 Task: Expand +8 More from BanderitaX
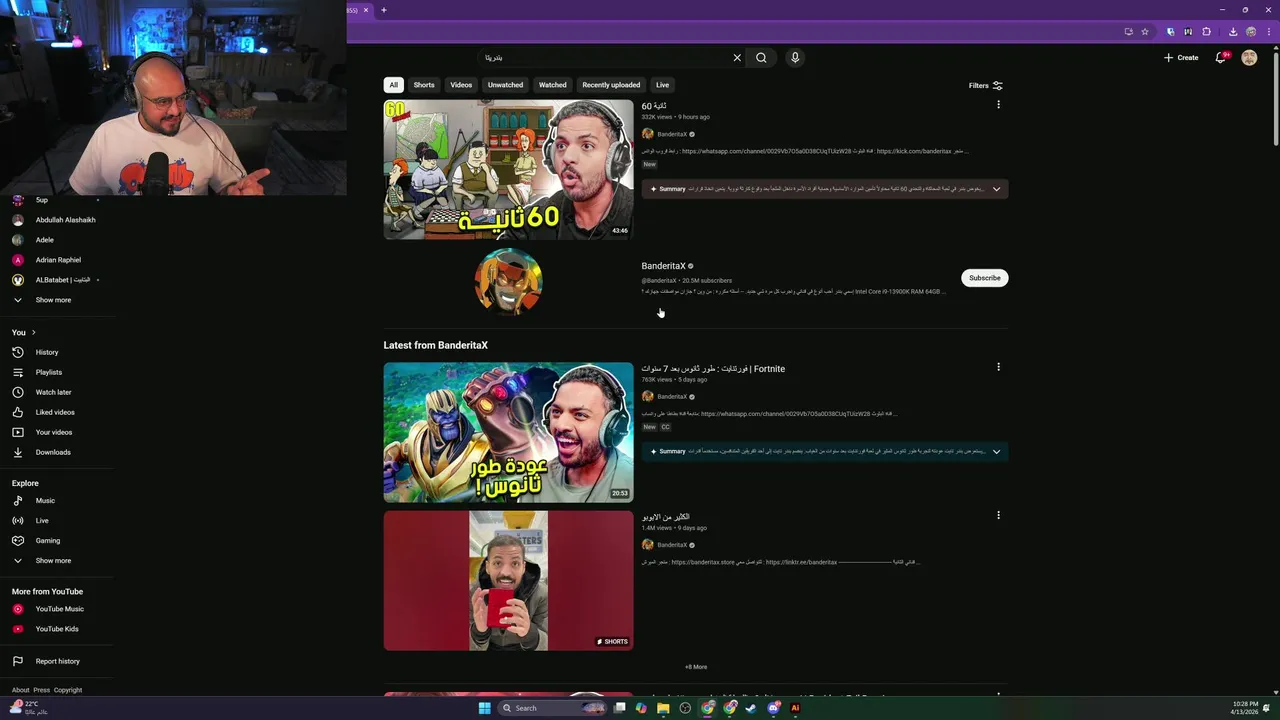(x=695, y=667)
